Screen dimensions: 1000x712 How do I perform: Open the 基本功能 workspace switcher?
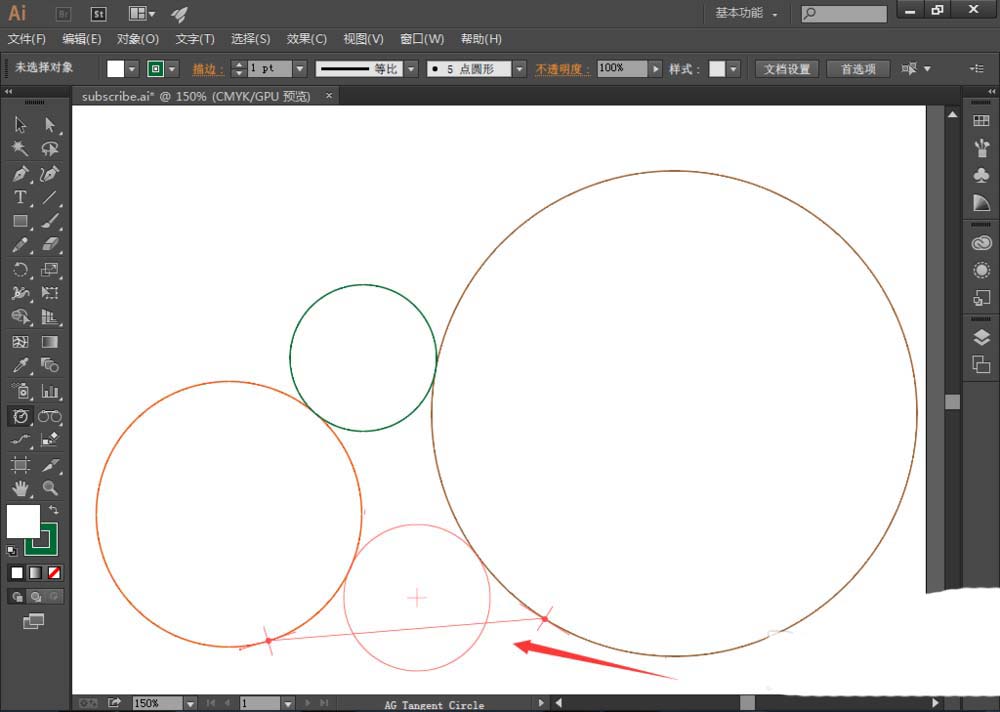click(x=746, y=14)
